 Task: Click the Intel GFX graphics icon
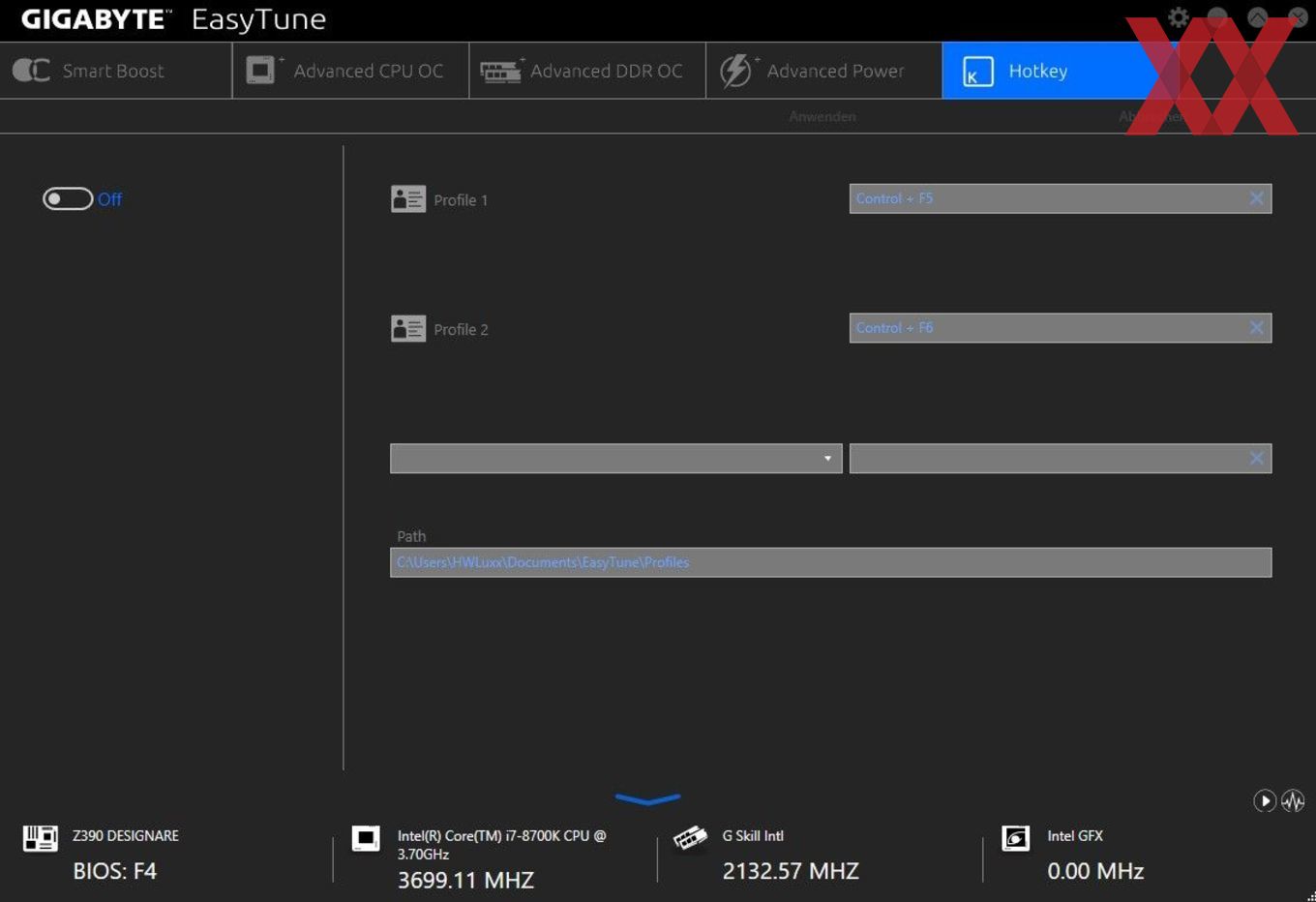pos(1016,838)
